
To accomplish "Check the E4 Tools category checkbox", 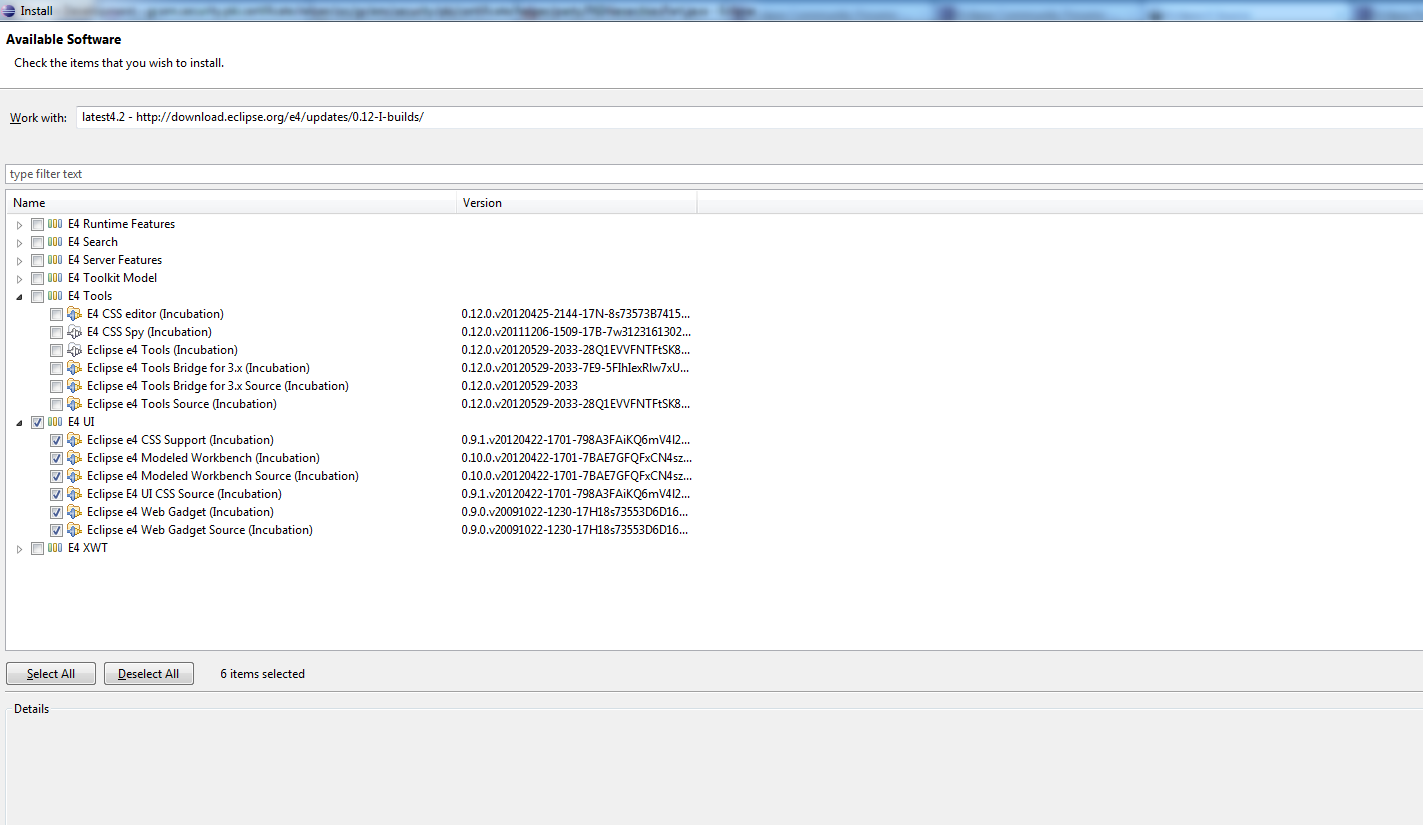I will (37, 296).
